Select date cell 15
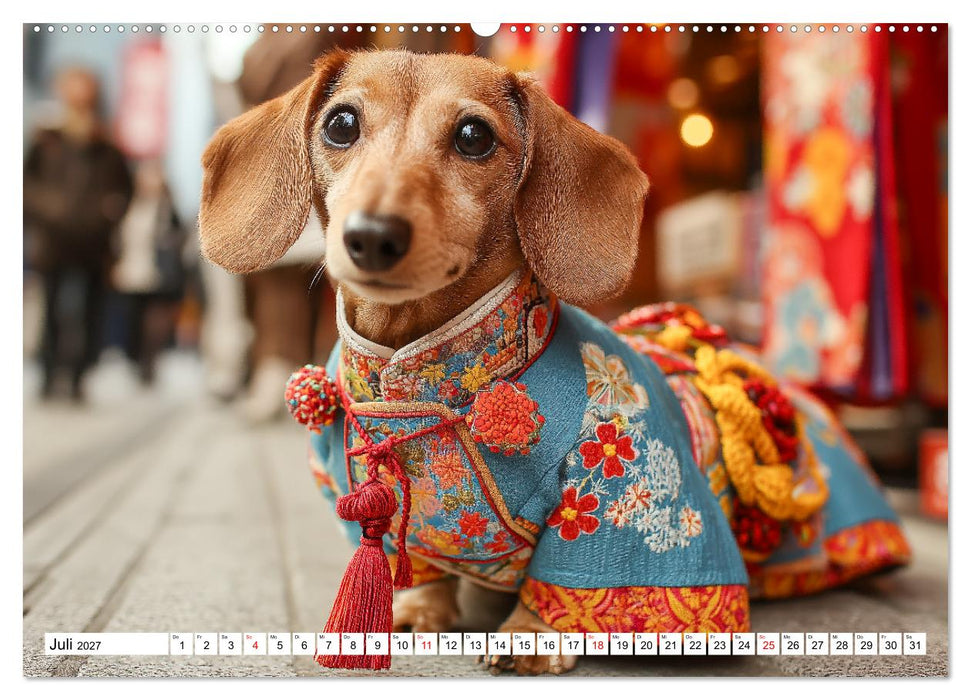Image resolution: width=971 pixels, height=700 pixels. click(x=524, y=644)
